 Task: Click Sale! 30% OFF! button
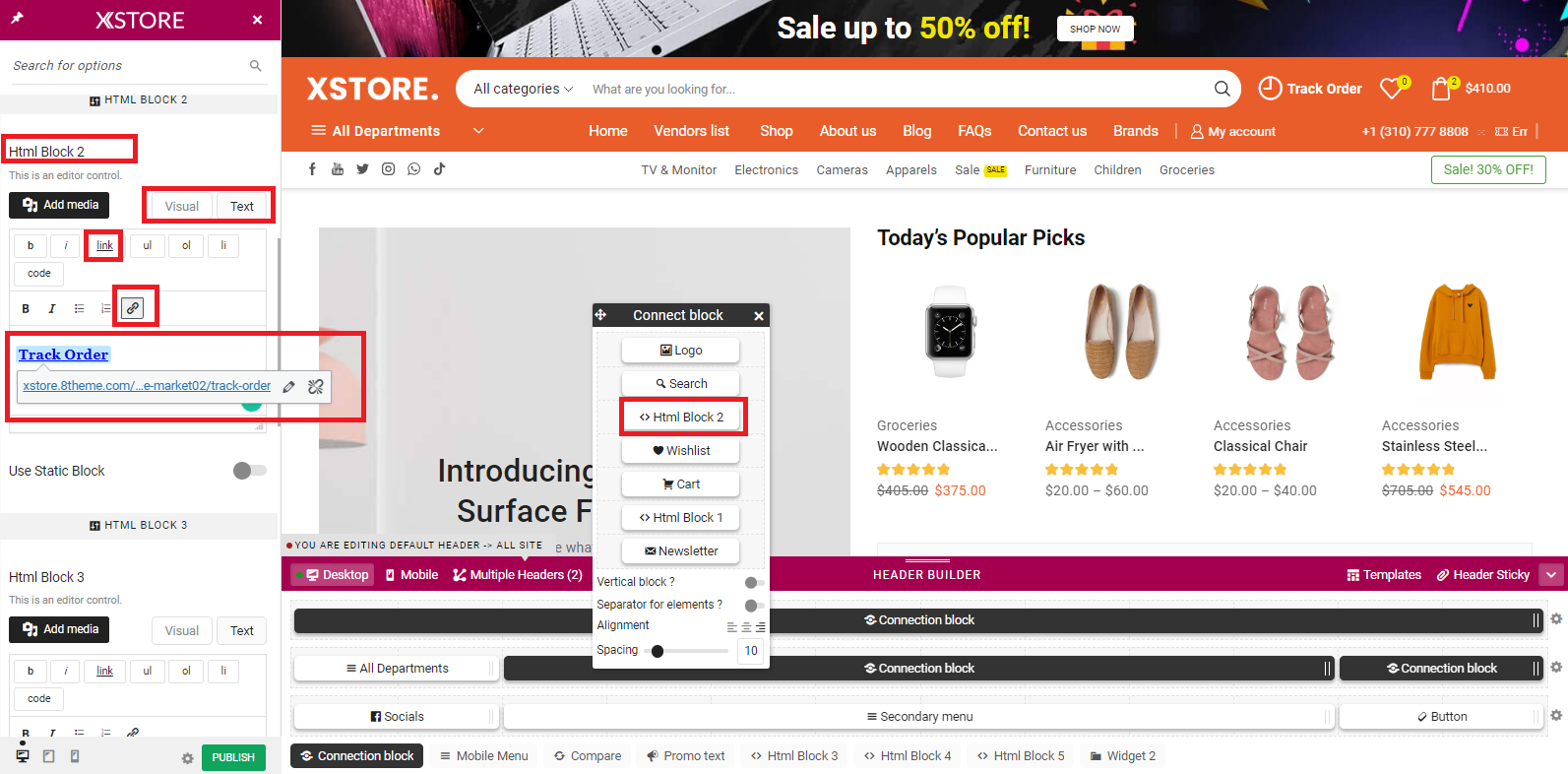click(x=1488, y=169)
